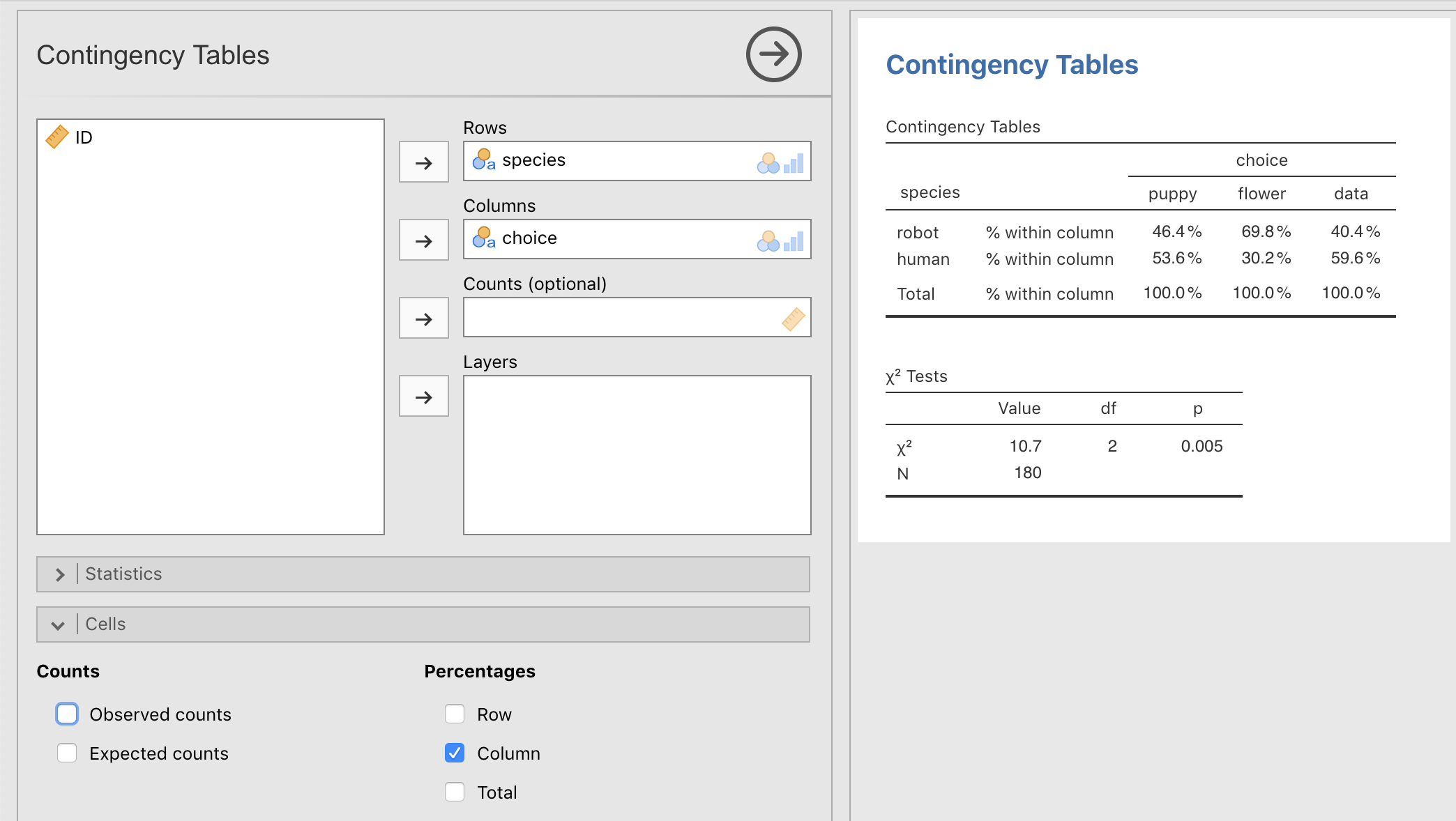Viewport: 1456px width, 821px height.
Task: Move variable into Rows with arrow button
Action: pos(423,162)
